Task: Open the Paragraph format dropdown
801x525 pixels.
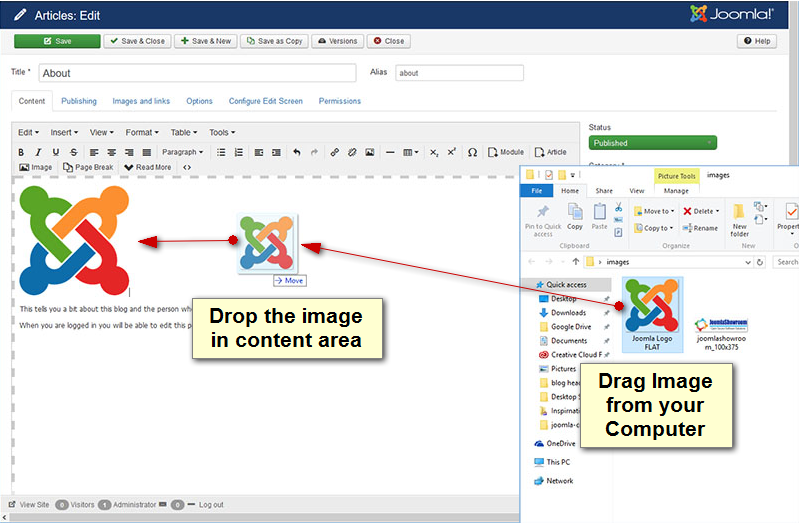Action: tap(182, 152)
